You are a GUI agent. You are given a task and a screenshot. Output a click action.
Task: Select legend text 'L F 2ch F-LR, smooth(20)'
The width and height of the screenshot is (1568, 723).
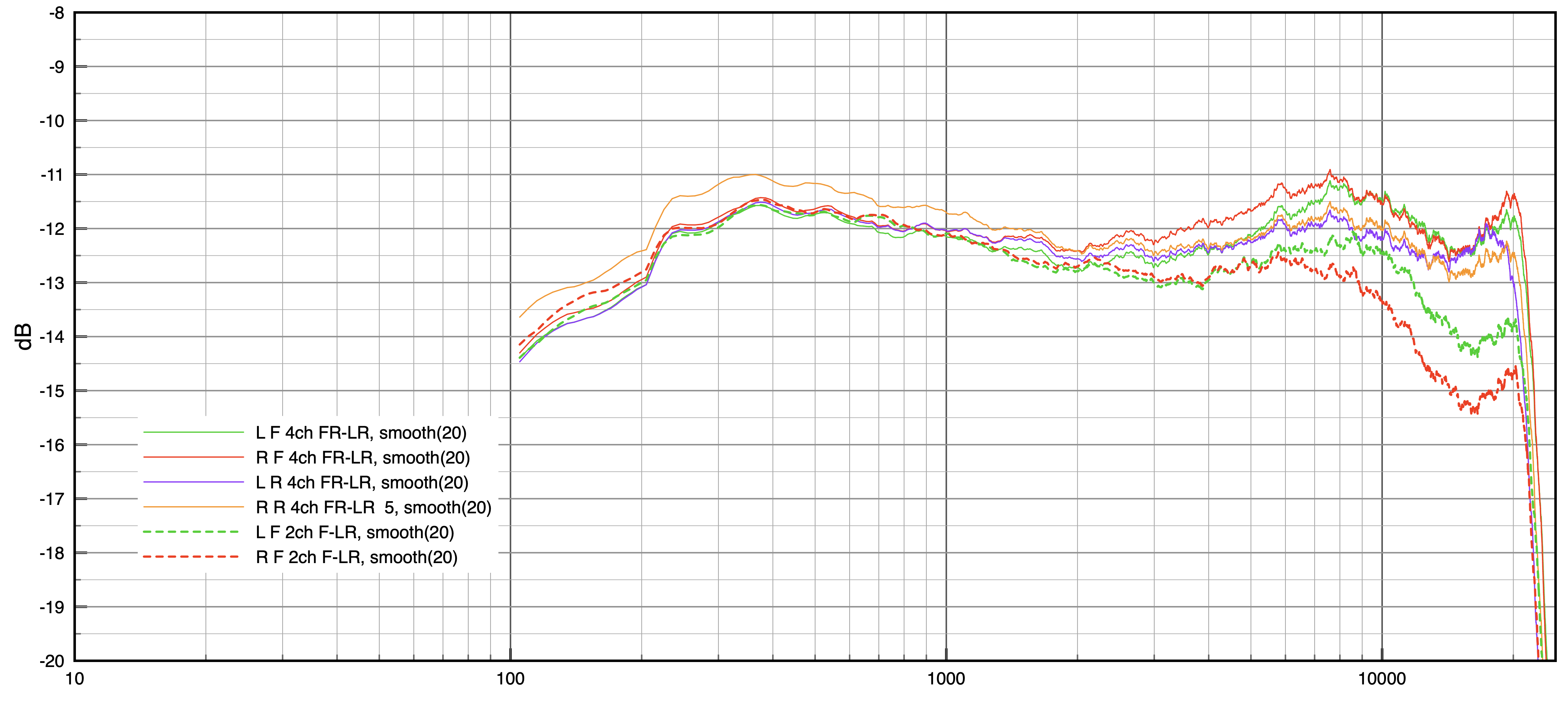point(355,533)
